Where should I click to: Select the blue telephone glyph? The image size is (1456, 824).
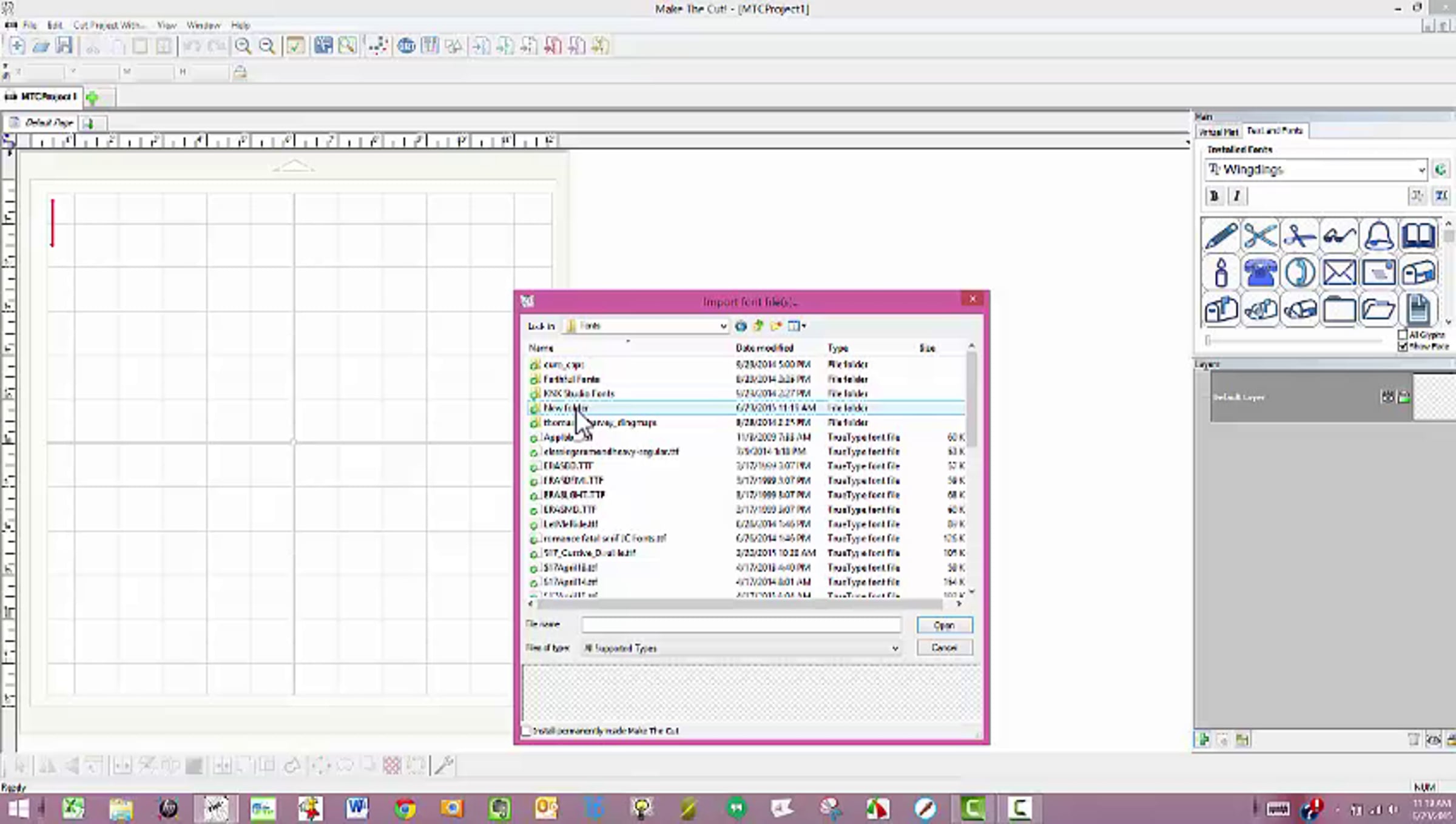point(1259,272)
